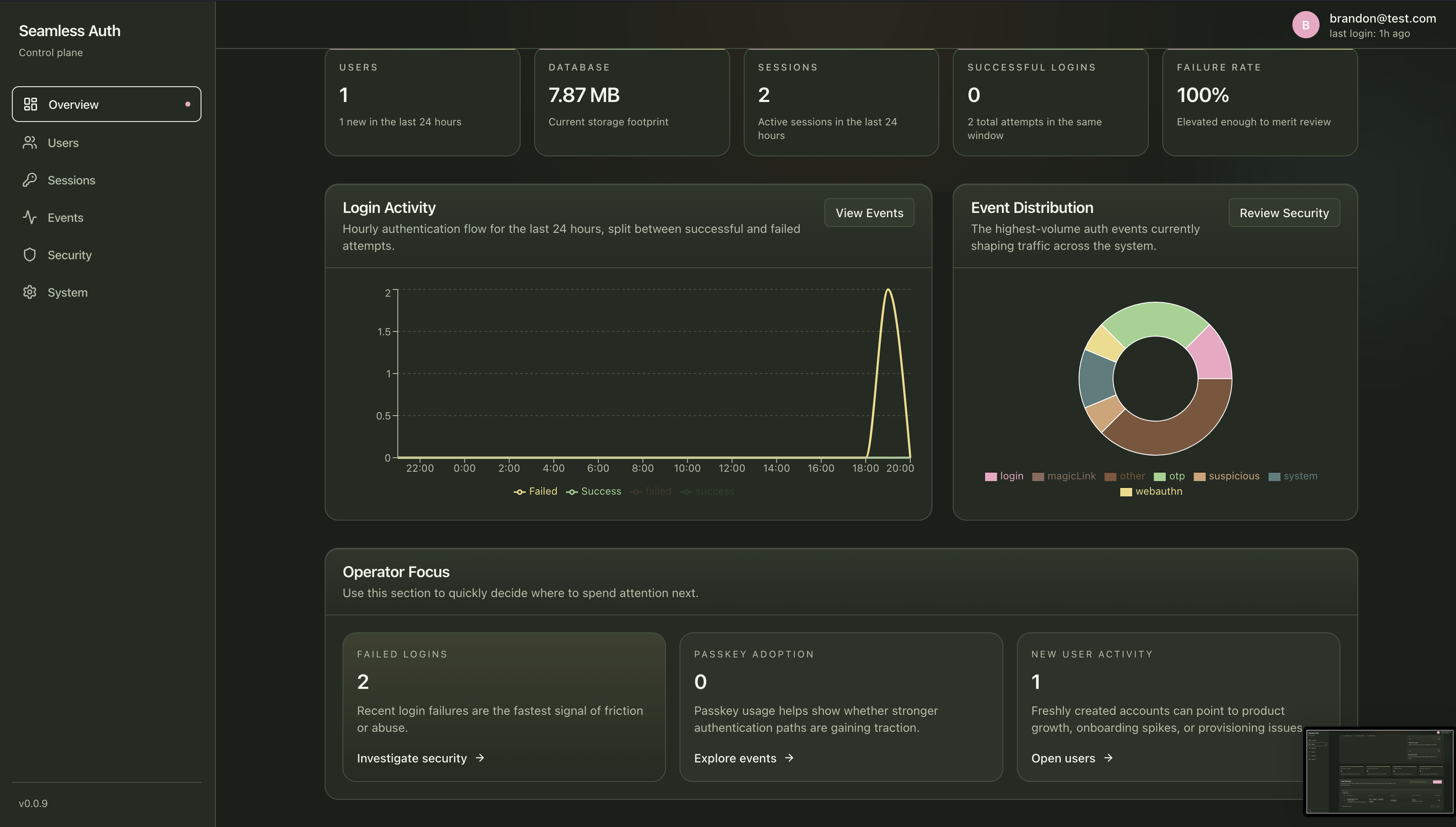1456x827 pixels.
Task: Toggle the Failed series in chart legend
Action: (x=535, y=491)
